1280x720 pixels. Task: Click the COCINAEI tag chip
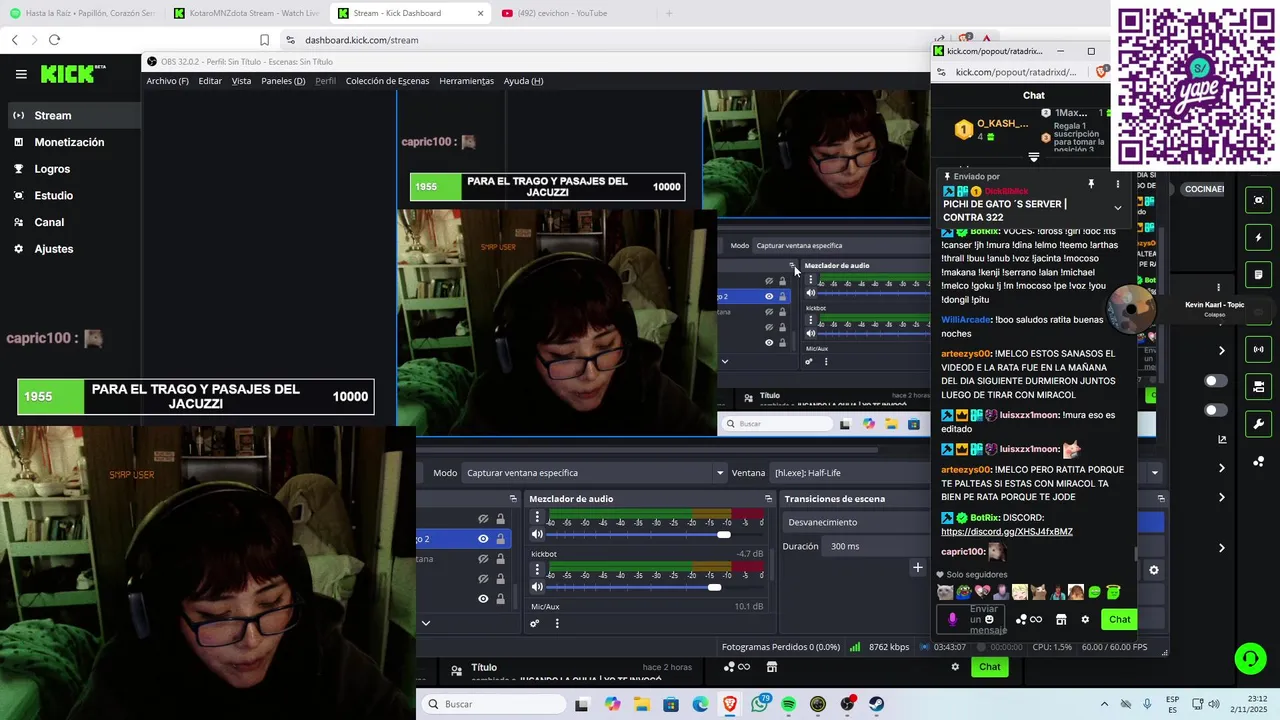(1203, 189)
